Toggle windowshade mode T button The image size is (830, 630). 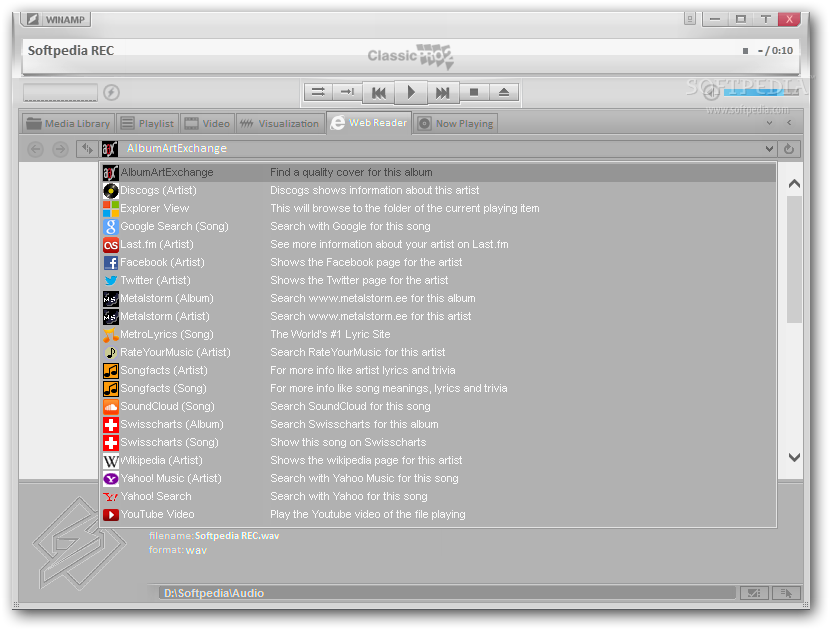[765, 19]
